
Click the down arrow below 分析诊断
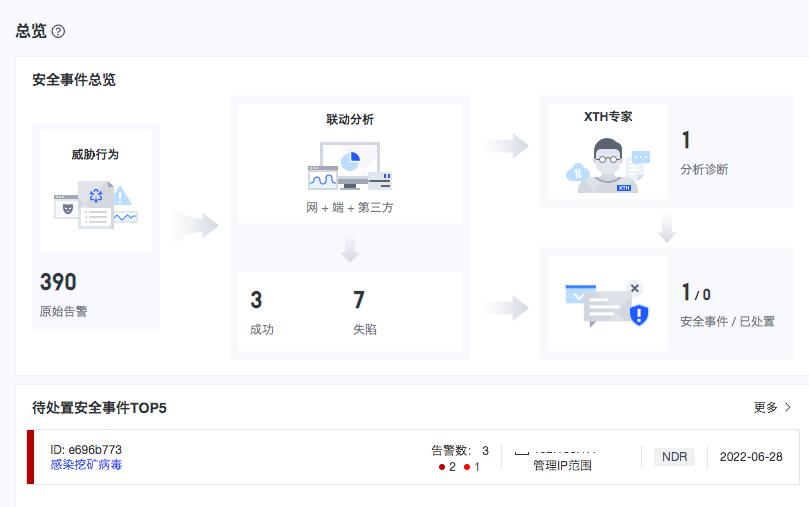(667, 229)
